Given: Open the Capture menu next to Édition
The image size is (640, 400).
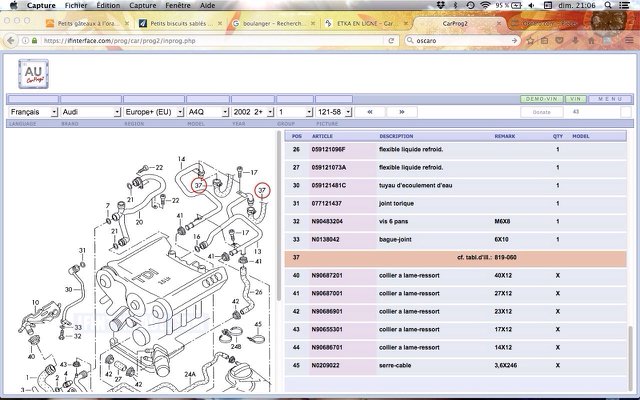Looking at the screenshot, I should pos(142,5).
